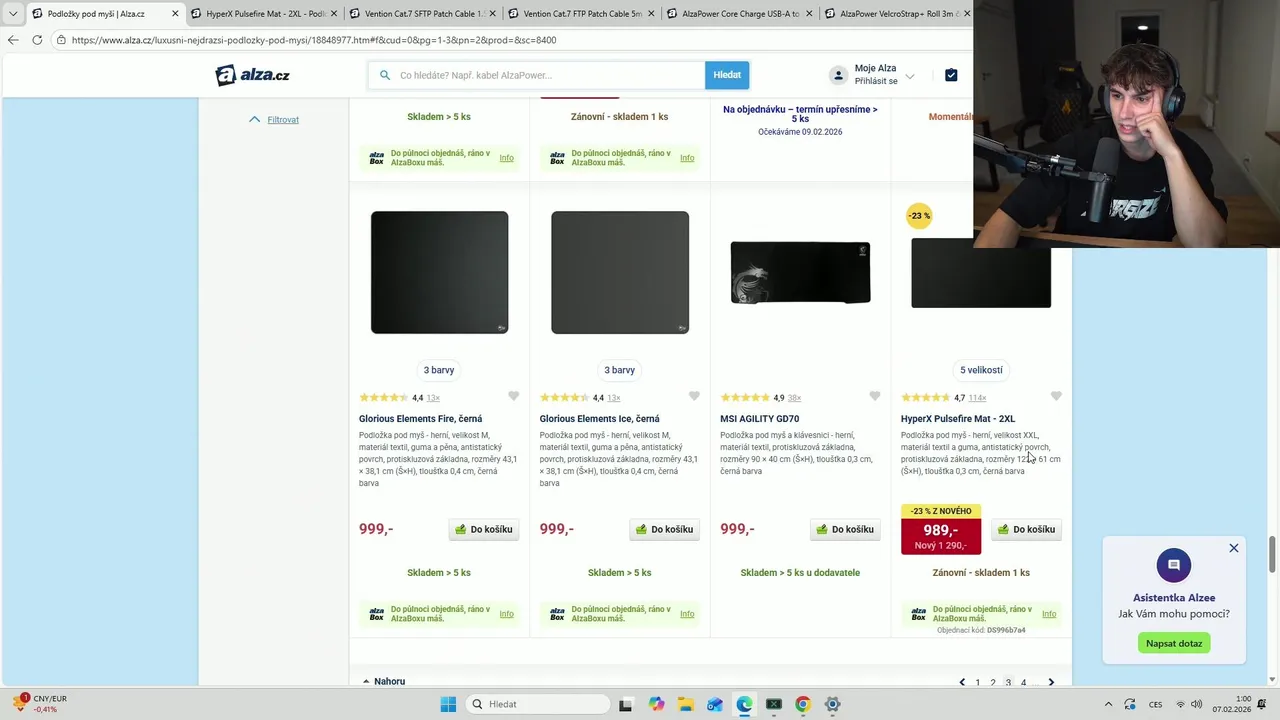The image size is (1280, 720).
Task: Switch to the AlzaPower Core Charge tab
Action: click(x=740, y=14)
